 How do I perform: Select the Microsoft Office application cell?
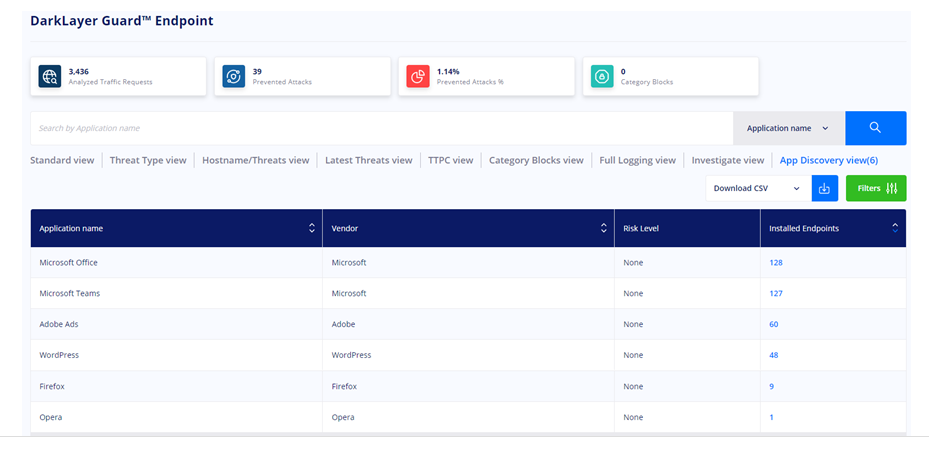coord(177,262)
